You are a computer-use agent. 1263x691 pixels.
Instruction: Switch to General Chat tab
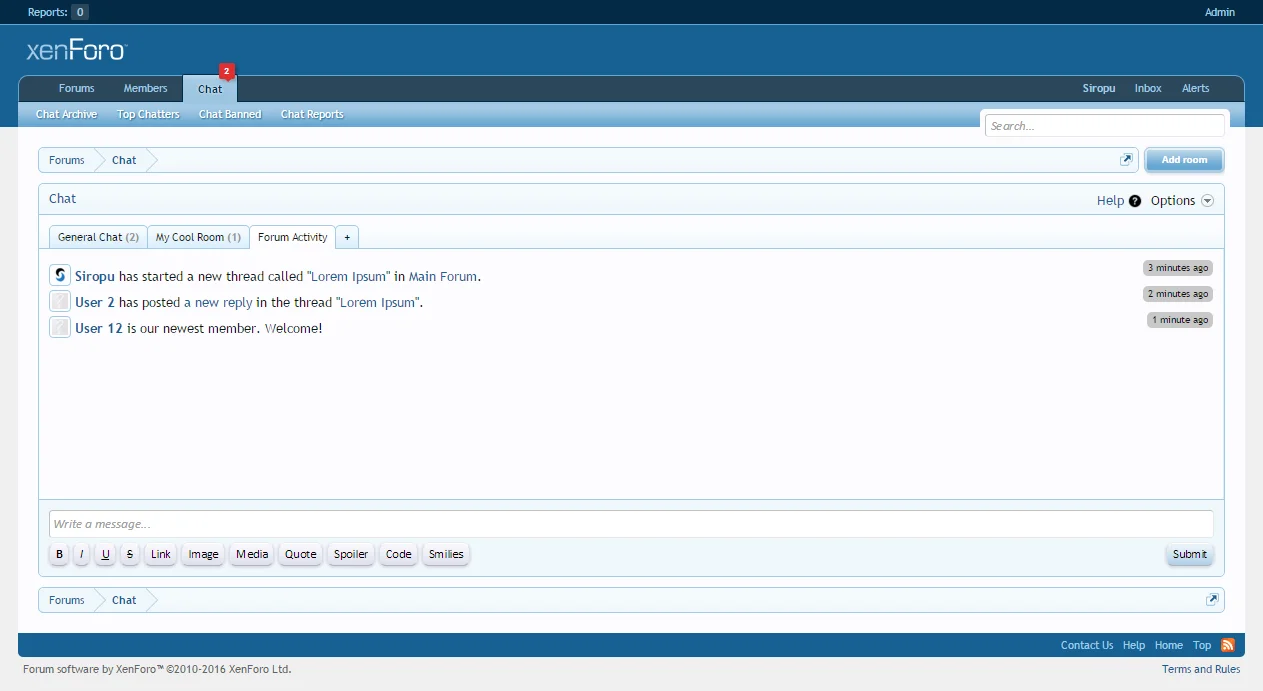(x=98, y=237)
